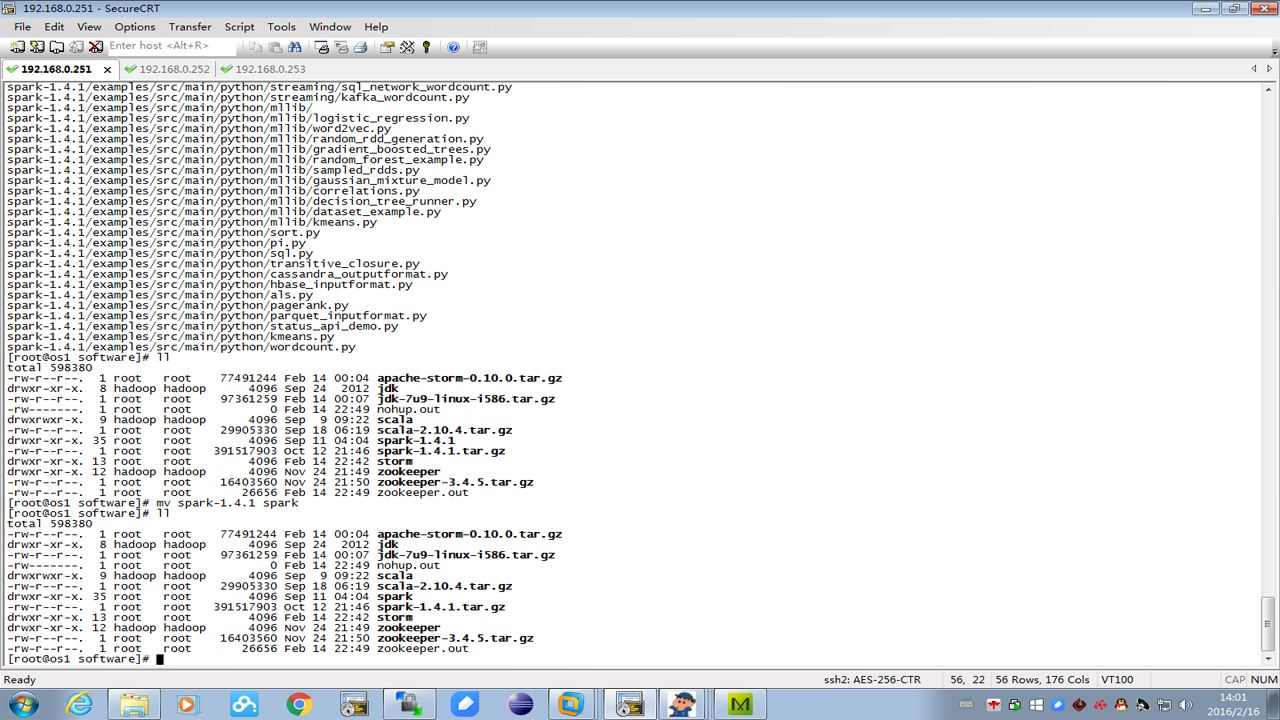Switch to the 192.168.0.253 session tab
The image size is (1280, 720).
(262, 69)
